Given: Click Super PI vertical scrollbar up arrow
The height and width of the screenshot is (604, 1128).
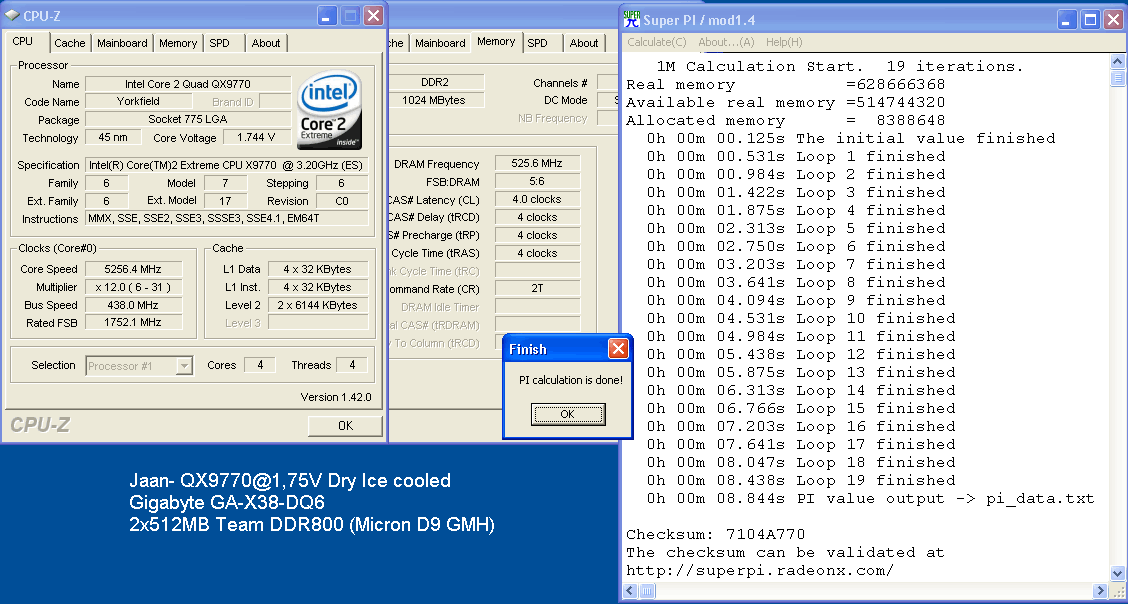Looking at the screenshot, I should [1116, 62].
